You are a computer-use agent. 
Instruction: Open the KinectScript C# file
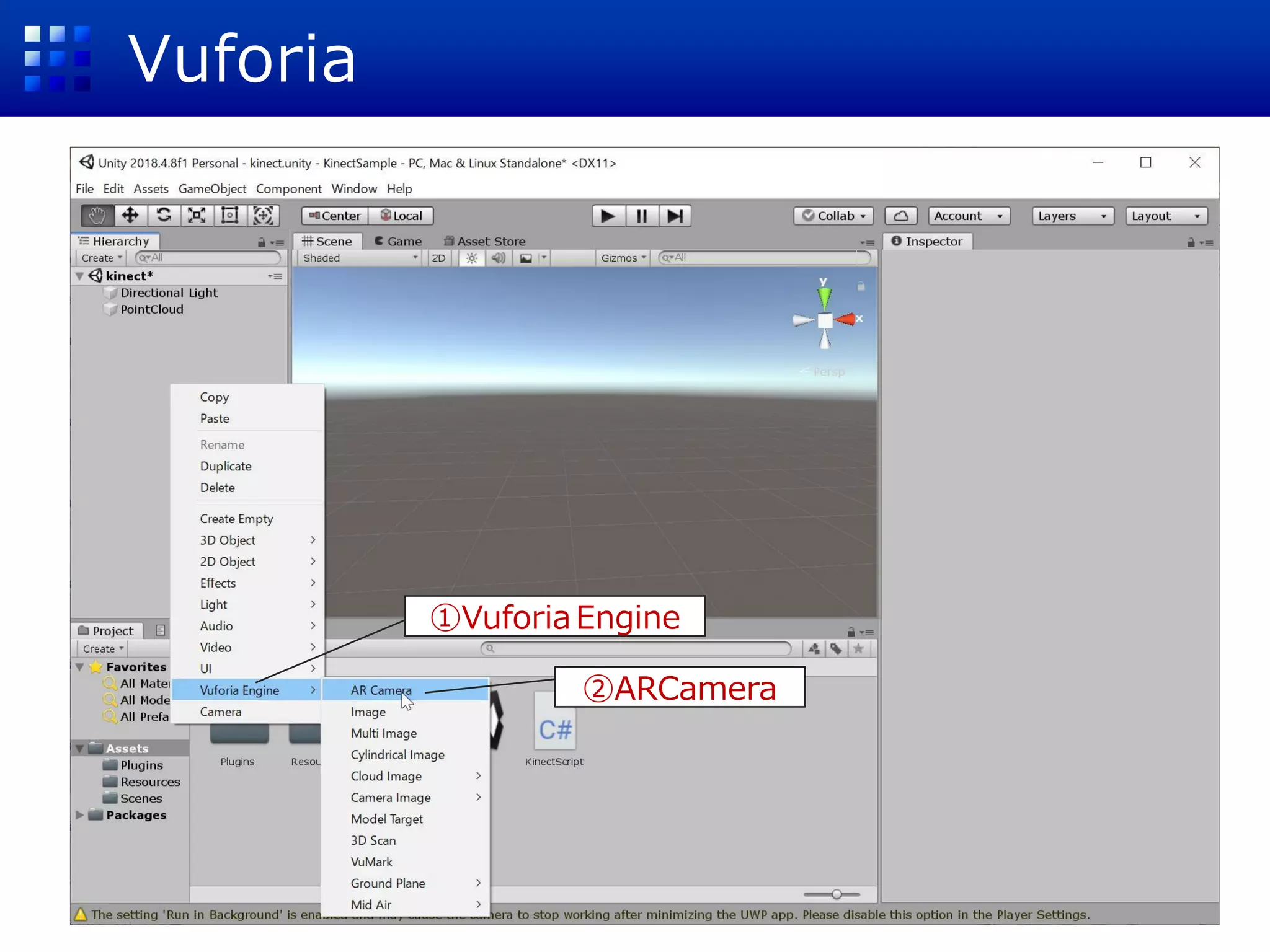(x=554, y=729)
